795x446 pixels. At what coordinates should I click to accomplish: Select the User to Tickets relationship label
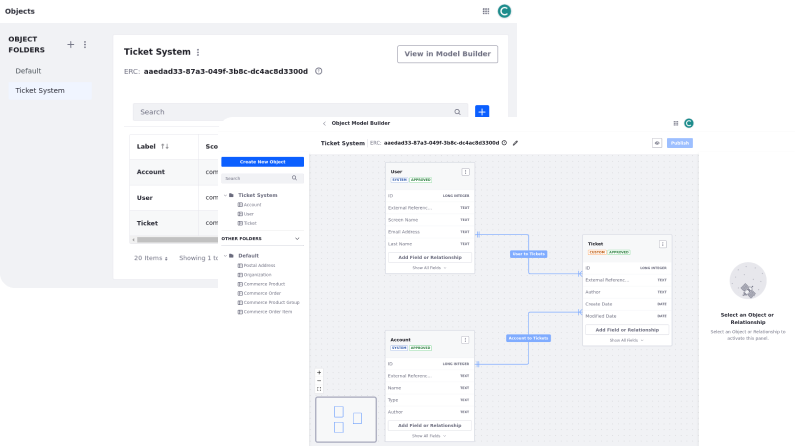528,254
